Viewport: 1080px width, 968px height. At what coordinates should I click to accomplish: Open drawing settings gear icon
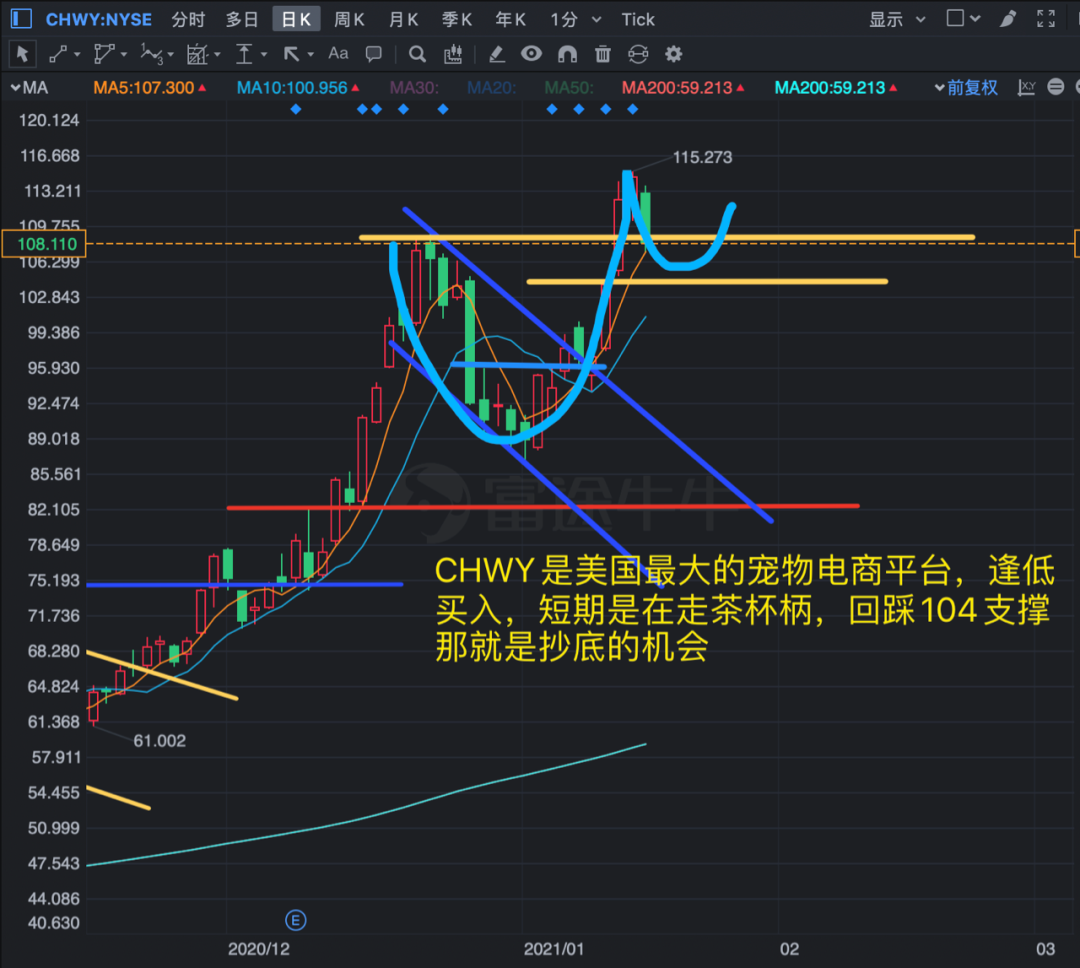tap(674, 54)
